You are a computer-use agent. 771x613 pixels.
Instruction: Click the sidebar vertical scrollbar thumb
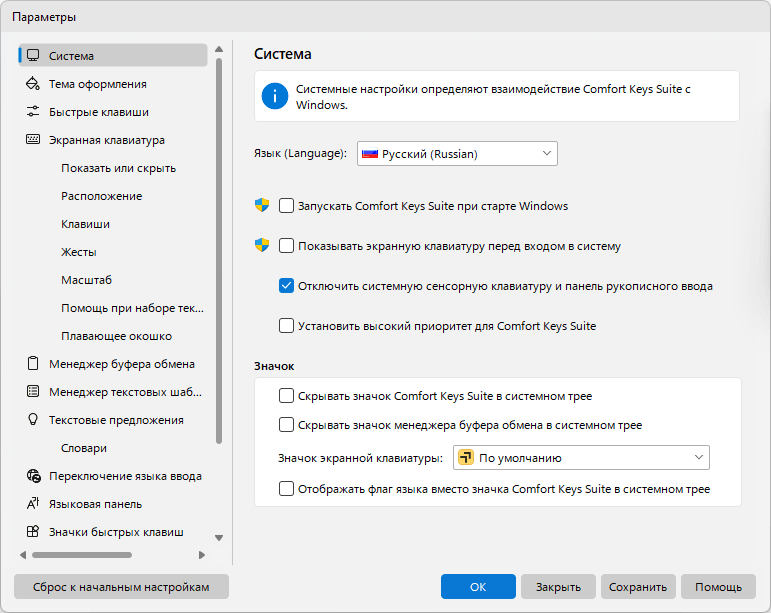[x=219, y=251]
